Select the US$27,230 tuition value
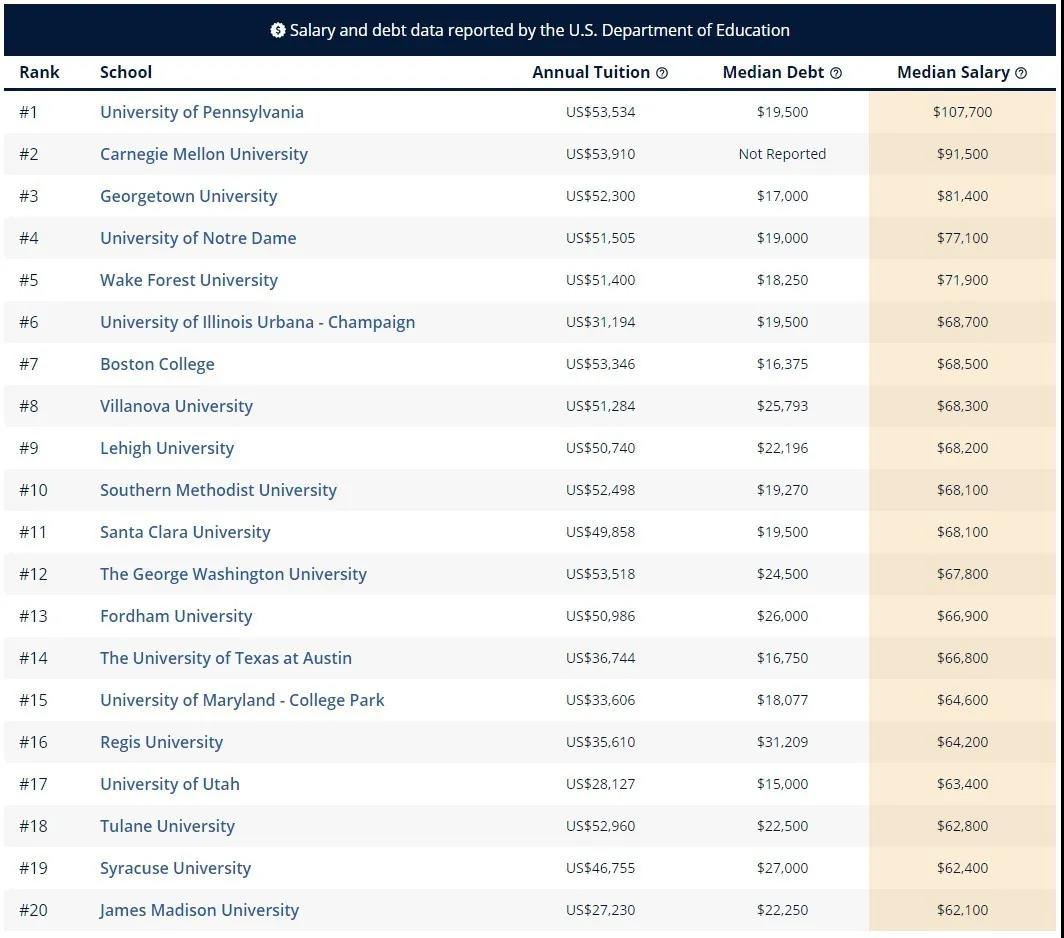1064x938 pixels. coord(601,911)
